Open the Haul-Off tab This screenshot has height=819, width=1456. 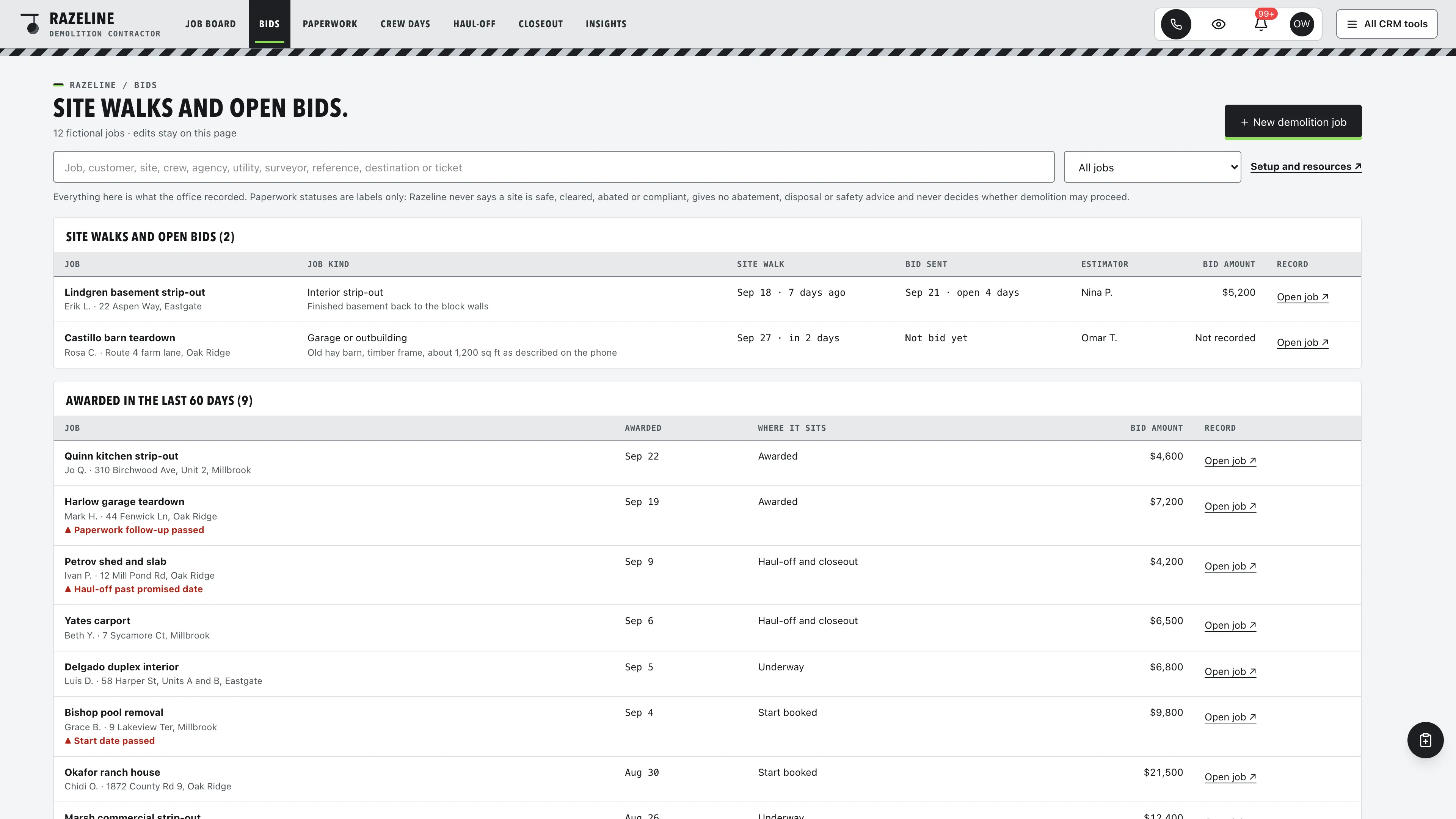474,24
